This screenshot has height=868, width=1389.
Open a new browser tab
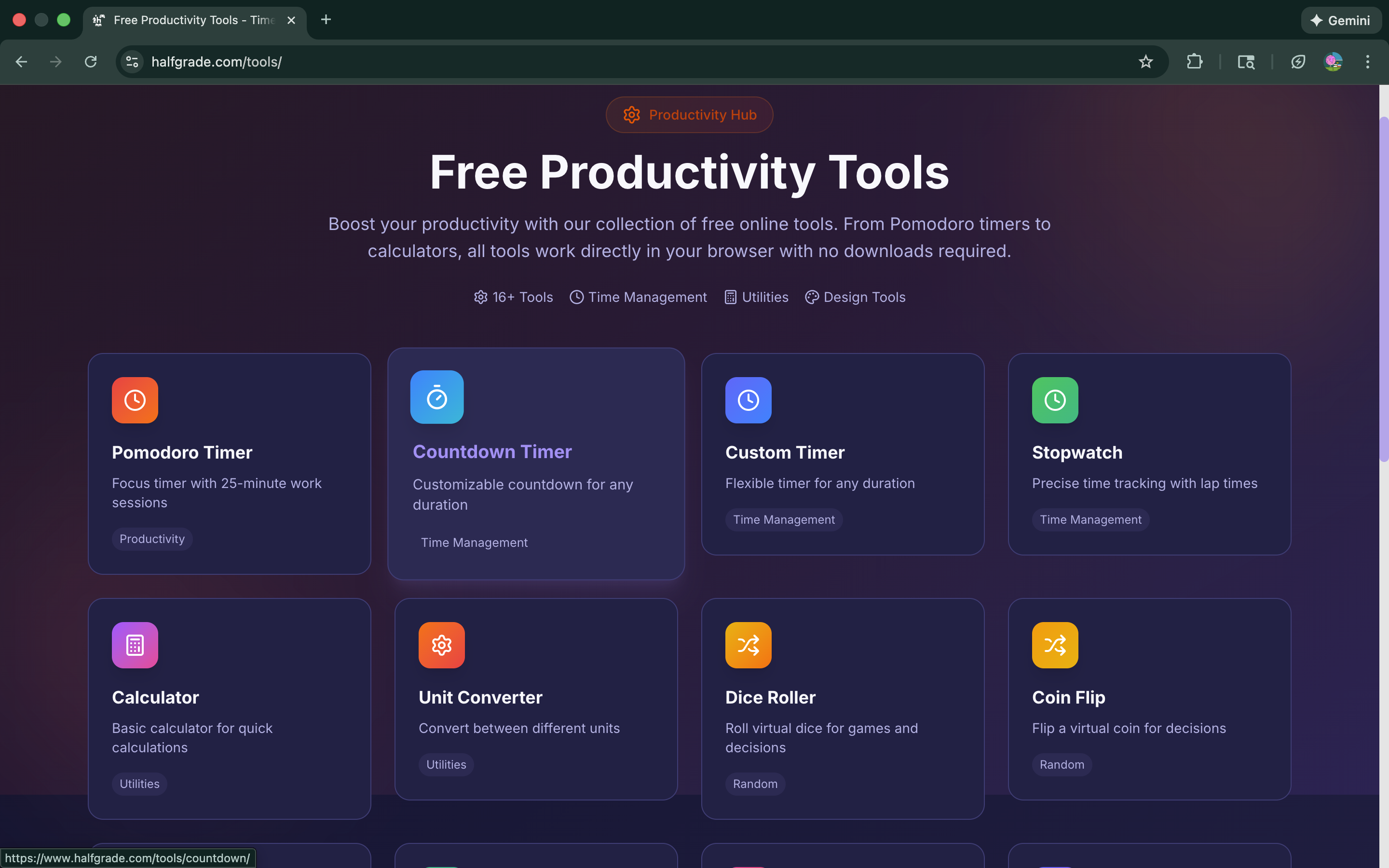(x=326, y=20)
